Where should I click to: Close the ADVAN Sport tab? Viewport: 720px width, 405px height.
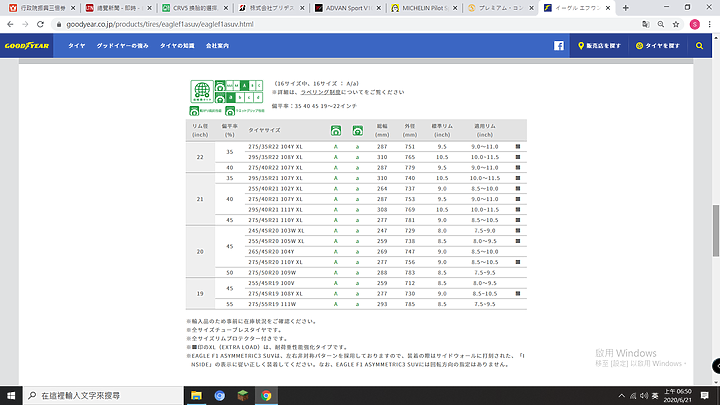pos(379,8)
